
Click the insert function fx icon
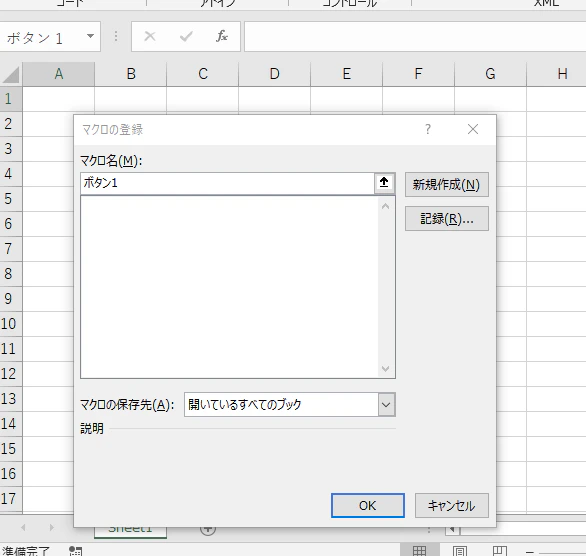pos(222,36)
